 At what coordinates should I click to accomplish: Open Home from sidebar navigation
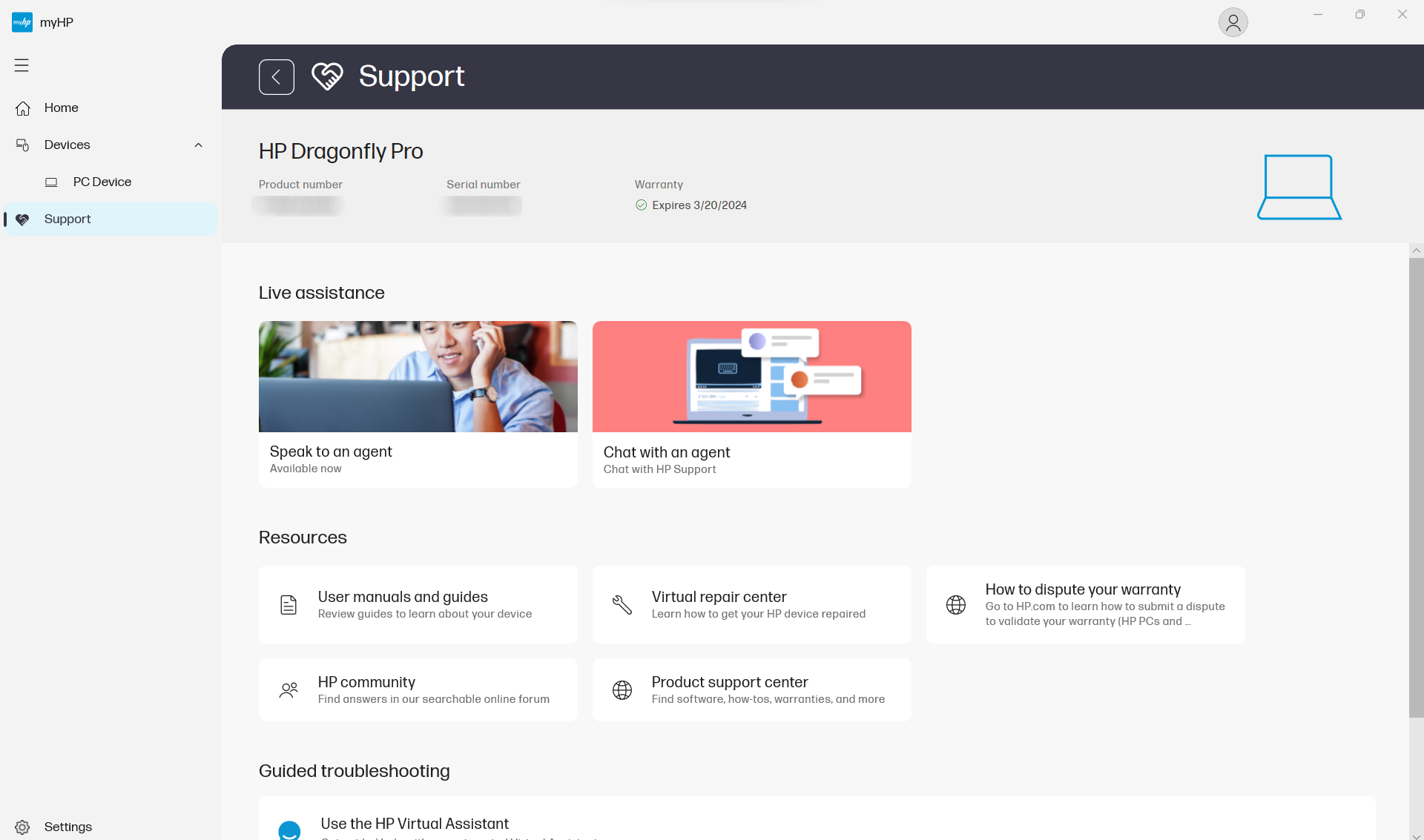pos(60,107)
